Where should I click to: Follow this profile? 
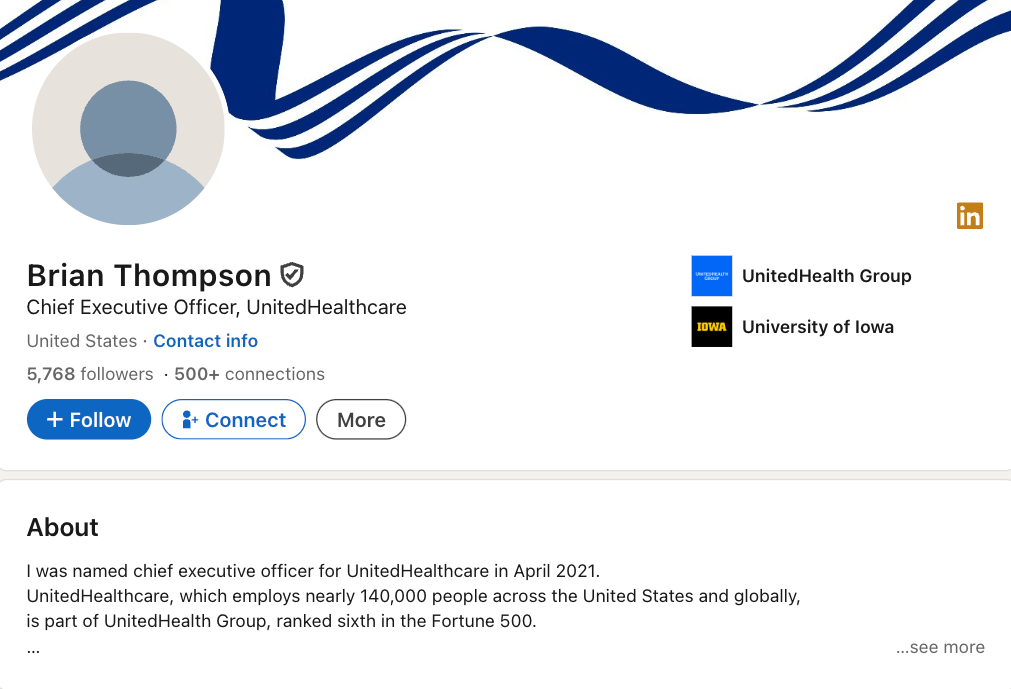tap(89, 420)
